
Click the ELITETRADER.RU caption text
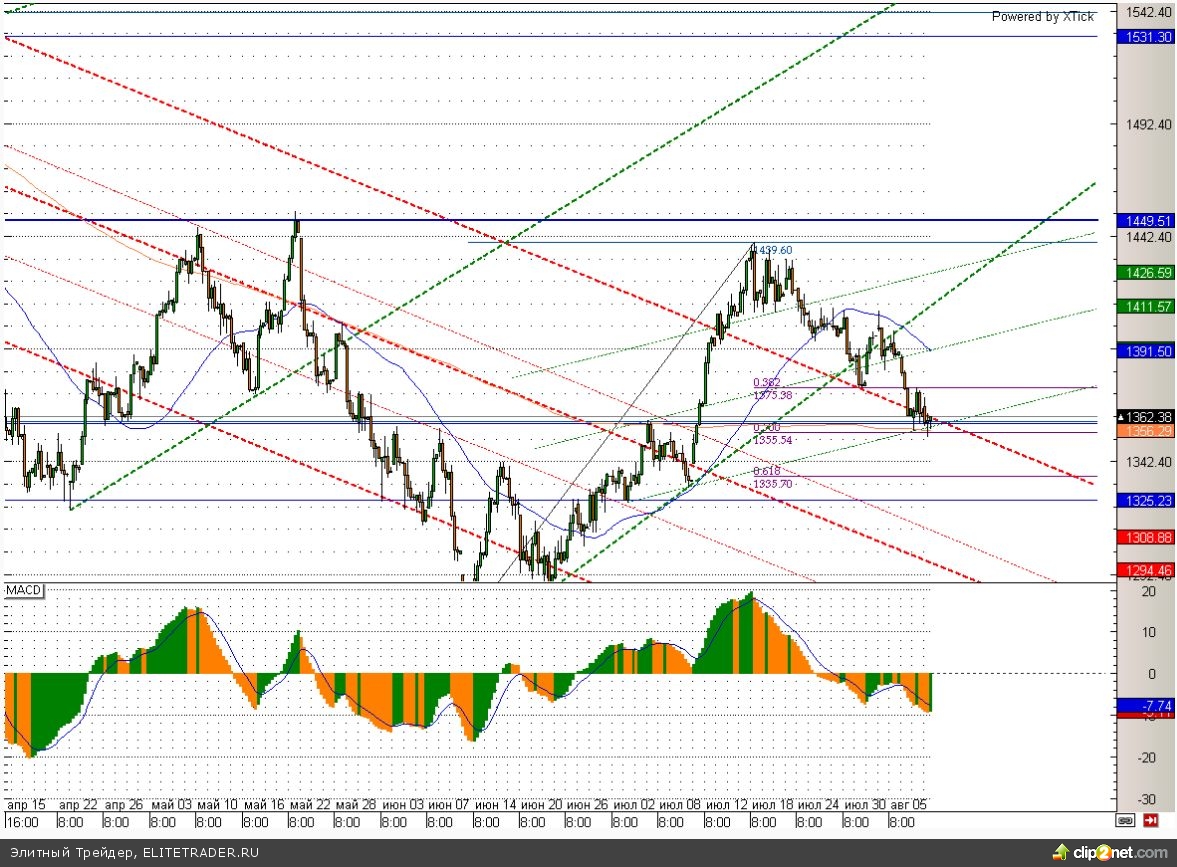click(132, 853)
